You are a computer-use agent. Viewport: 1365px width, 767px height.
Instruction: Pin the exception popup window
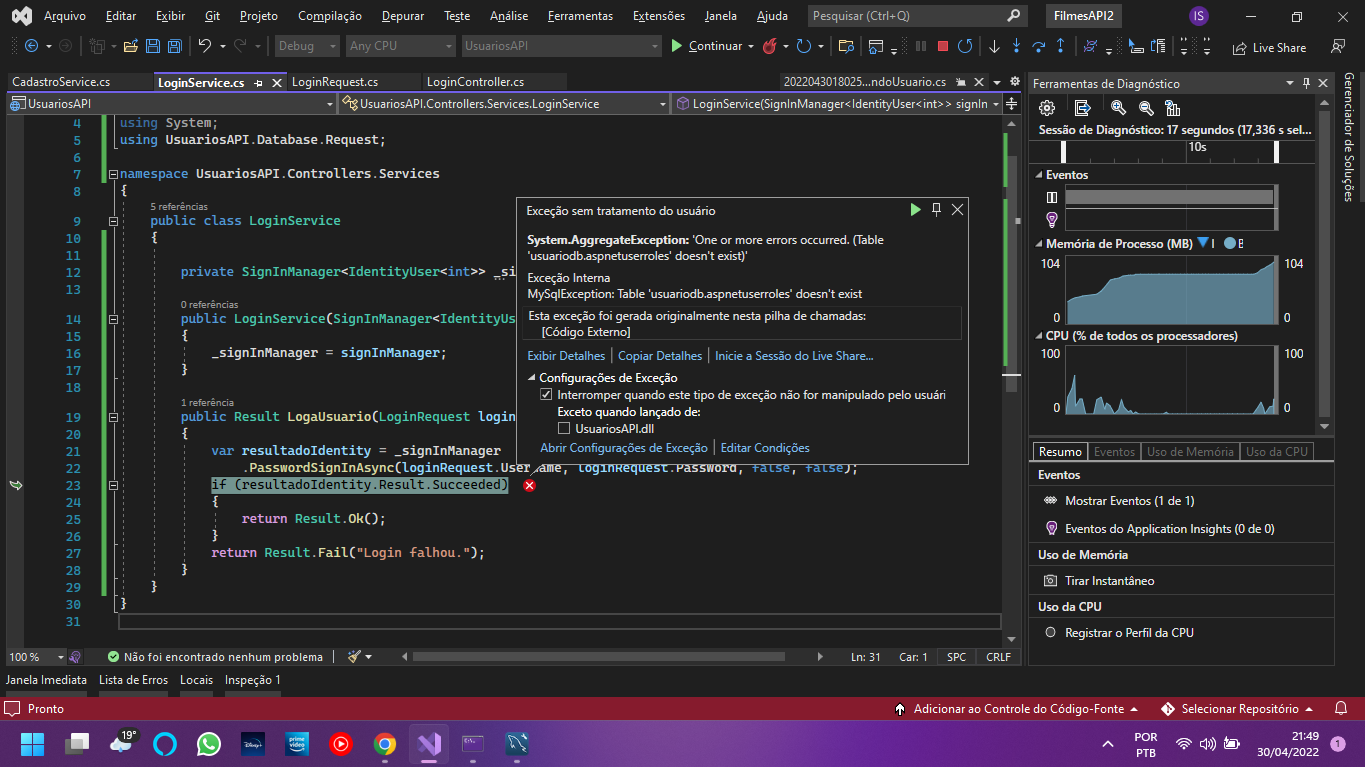tap(936, 209)
